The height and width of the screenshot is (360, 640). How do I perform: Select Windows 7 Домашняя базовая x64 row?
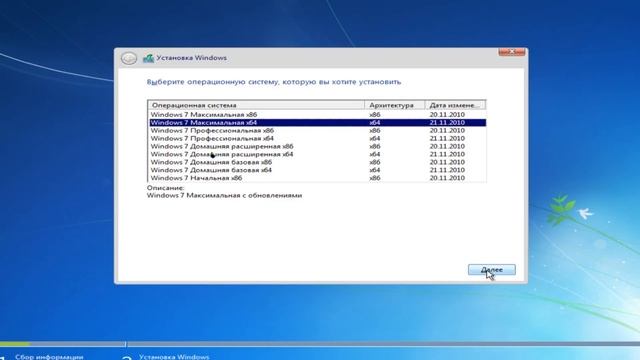(317, 170)
